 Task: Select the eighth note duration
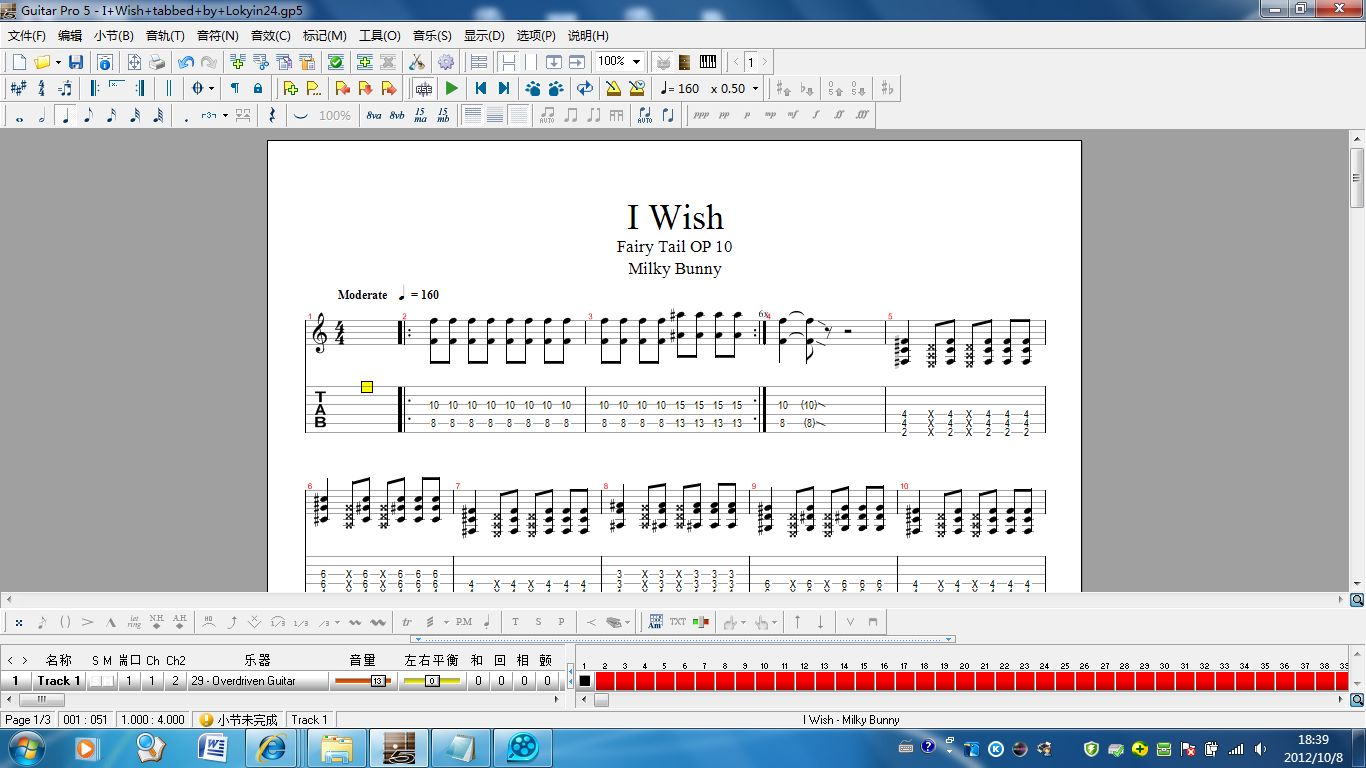pos(88,115)
